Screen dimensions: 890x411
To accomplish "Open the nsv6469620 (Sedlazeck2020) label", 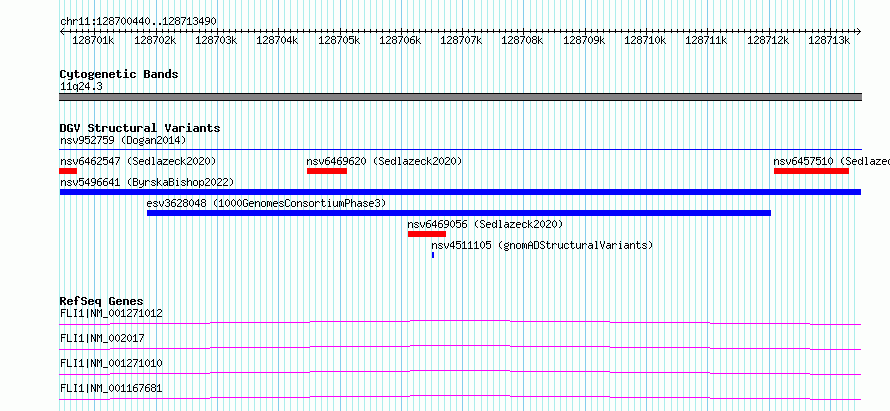I will pos(384,161).
